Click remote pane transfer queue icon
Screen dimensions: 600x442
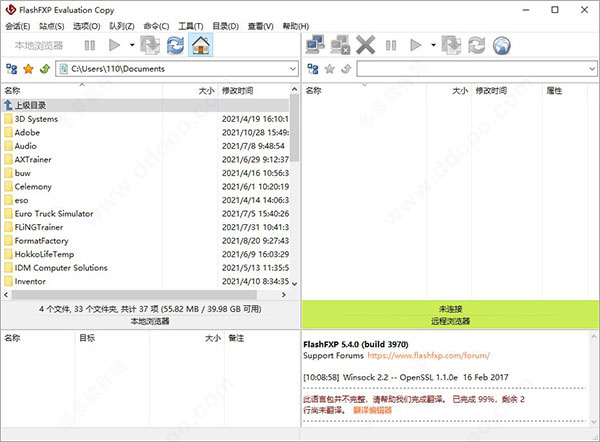[x=451, y=45]
